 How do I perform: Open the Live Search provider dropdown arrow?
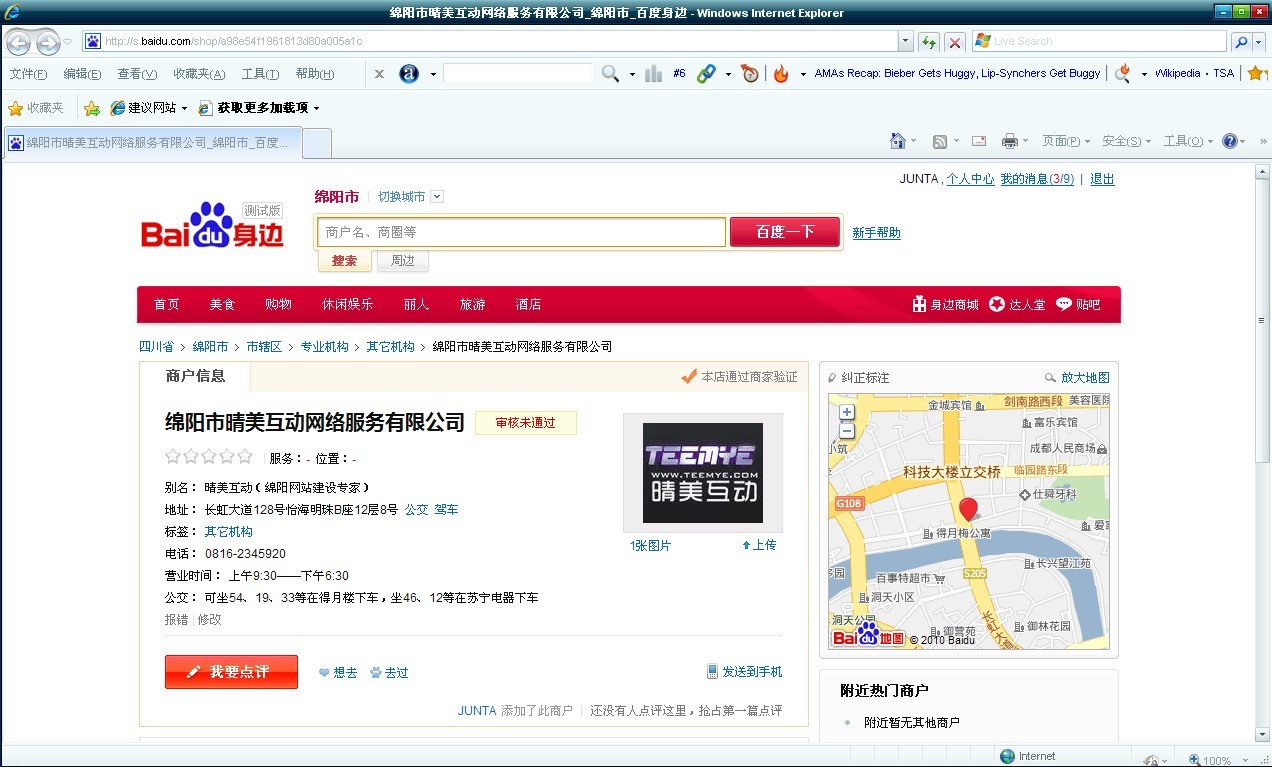point(1261,42)
